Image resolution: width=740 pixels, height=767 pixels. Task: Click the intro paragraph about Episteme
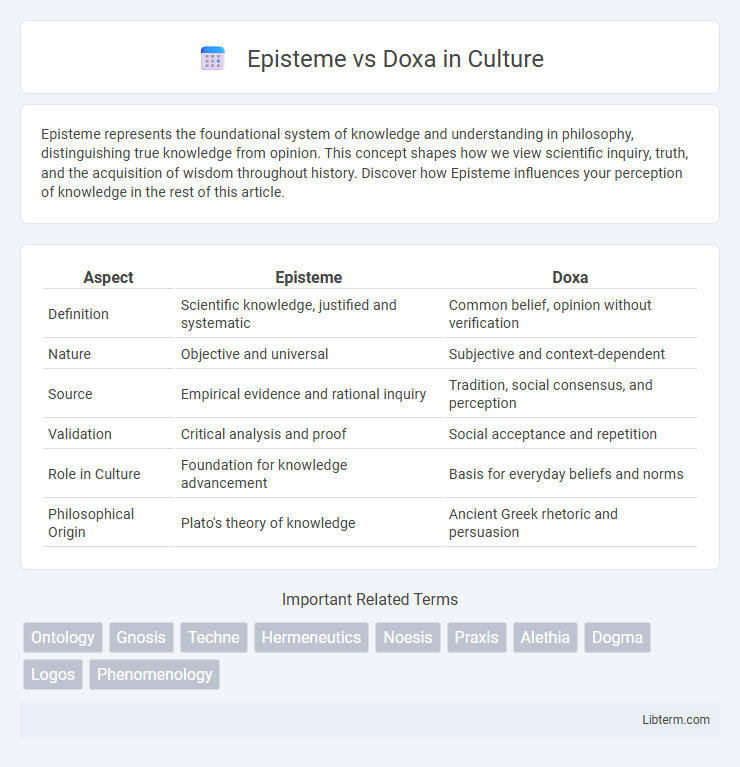pyautogui.click(x=365, y=163)
